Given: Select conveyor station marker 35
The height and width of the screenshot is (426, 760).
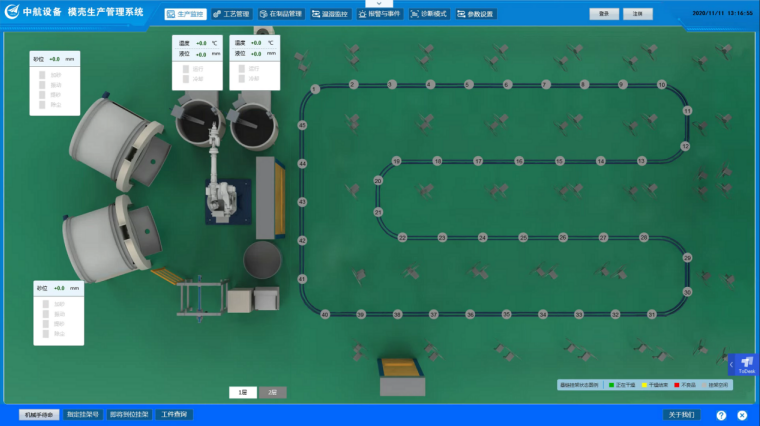Looking at the screenshot, I should pyautogui.click(x=507, y=315).
